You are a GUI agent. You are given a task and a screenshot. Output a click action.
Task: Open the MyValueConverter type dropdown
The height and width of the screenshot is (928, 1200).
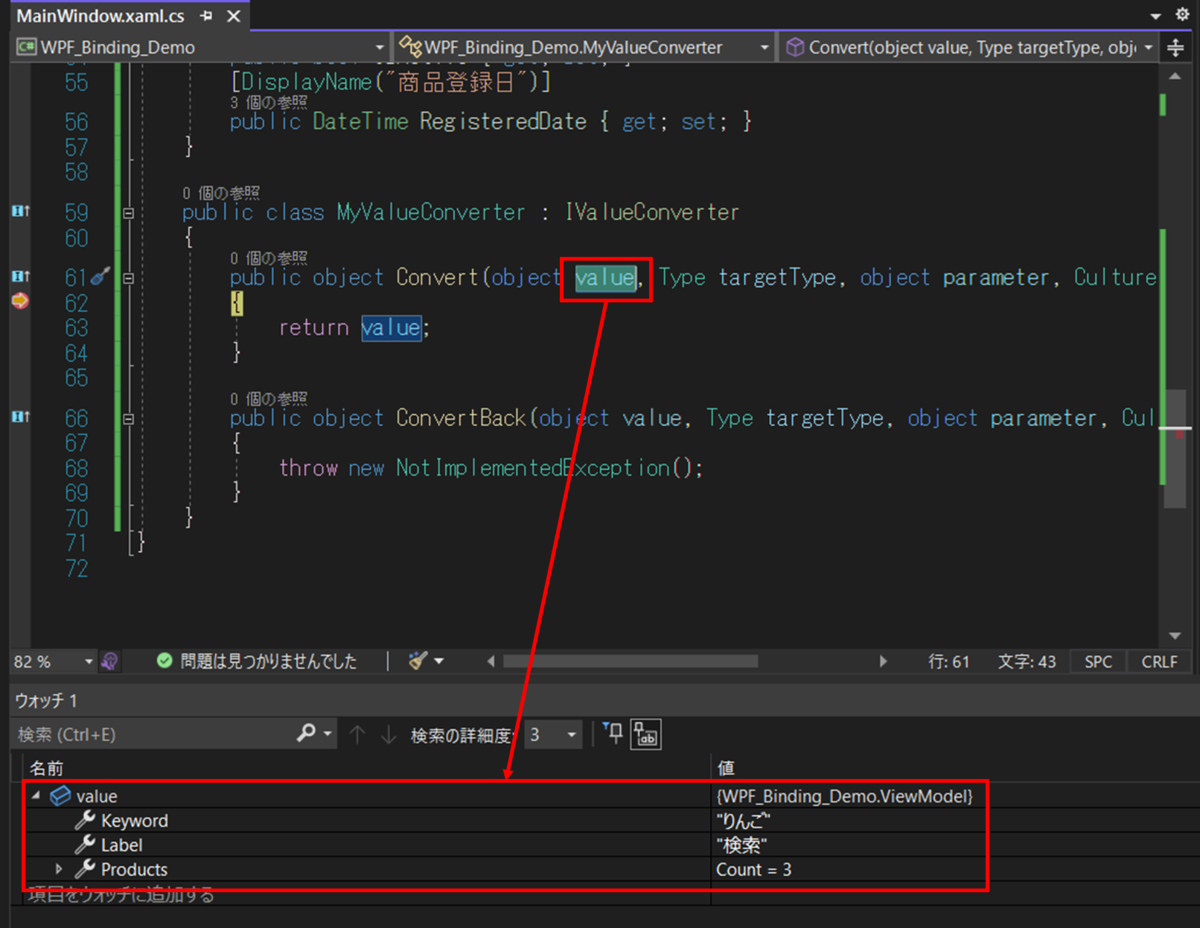584,47
